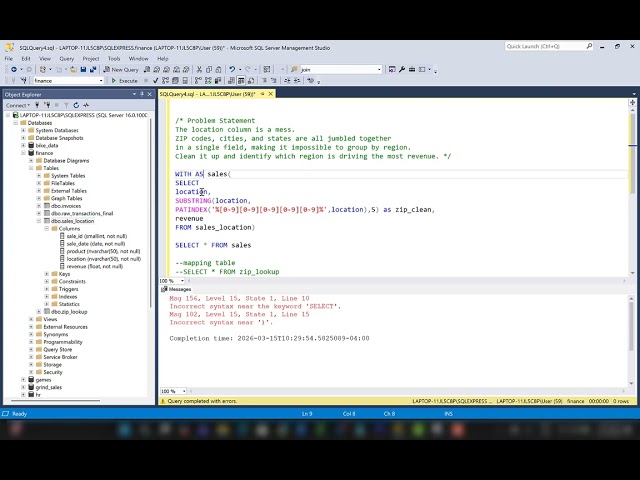
Task: Toggle Results to Grid mode
Action: [x=241, y=80]
